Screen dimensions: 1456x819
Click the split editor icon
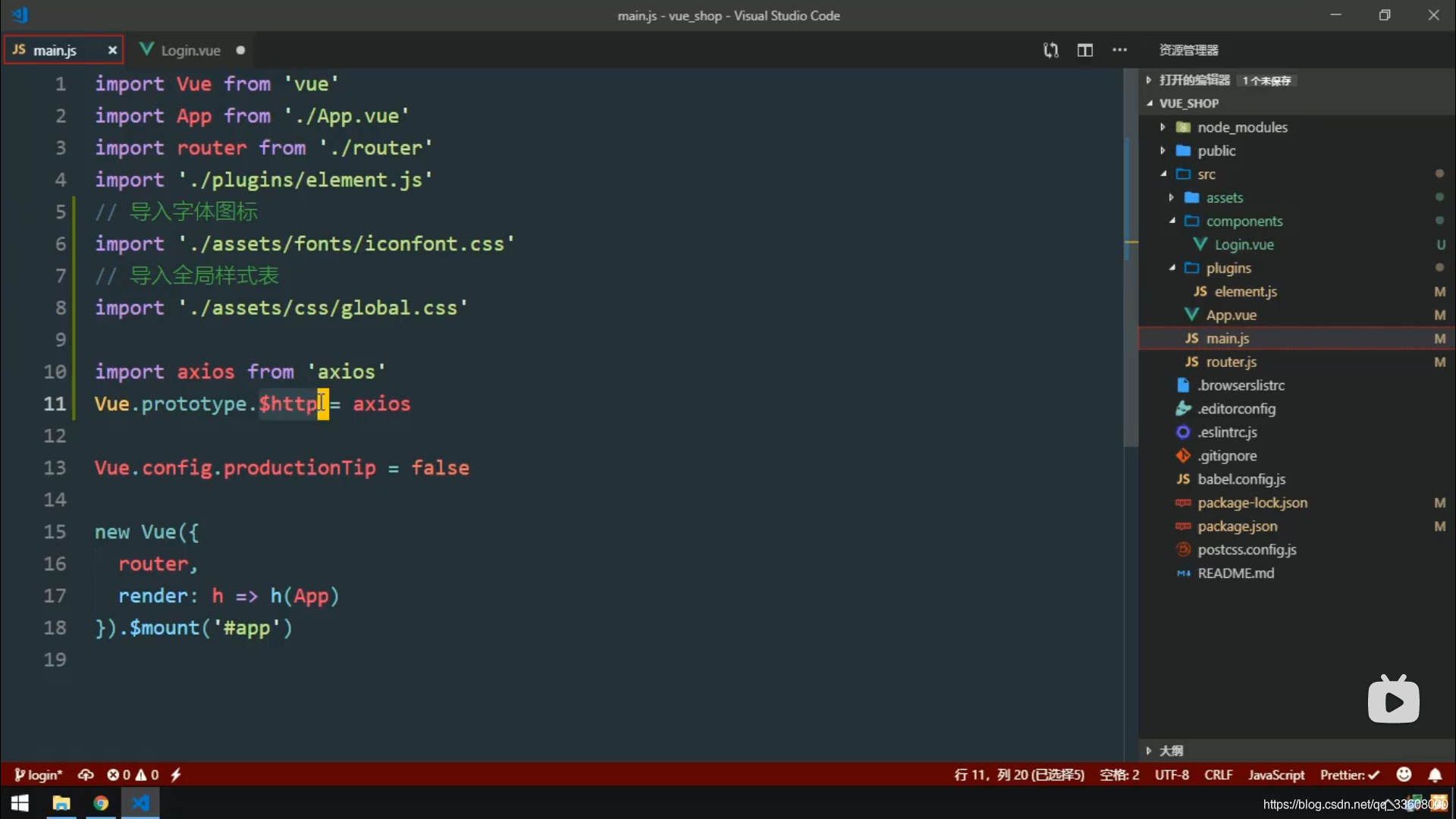1085,50
